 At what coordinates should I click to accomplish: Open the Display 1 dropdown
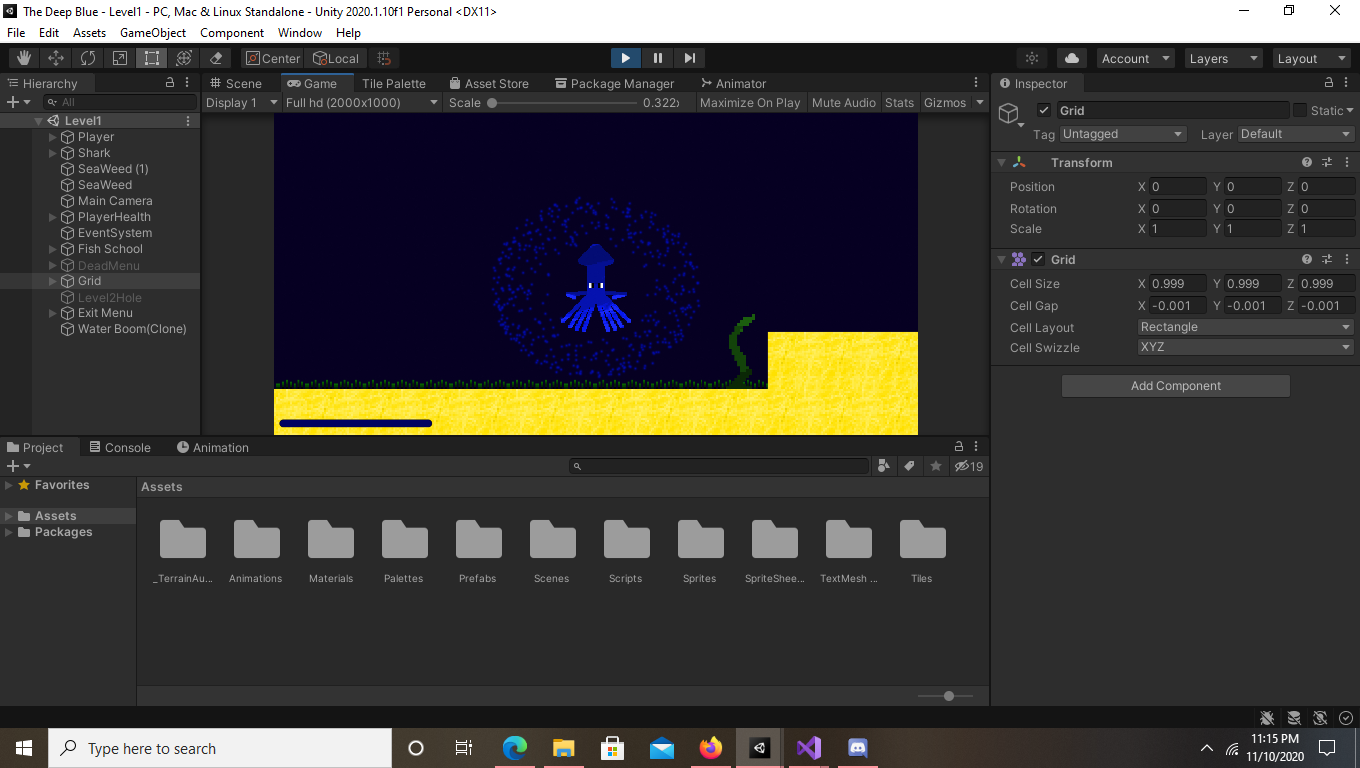coord(241,102)
